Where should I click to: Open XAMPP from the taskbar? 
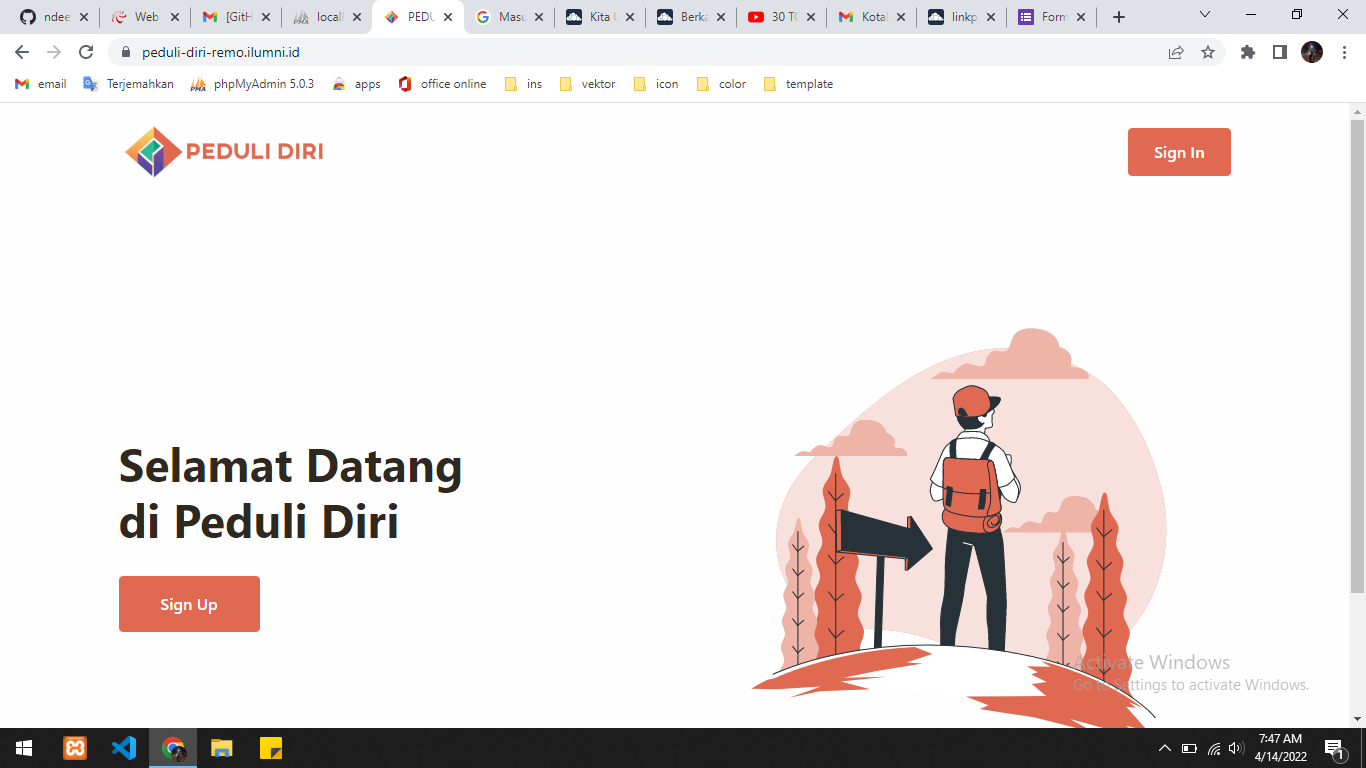(x=75, y=748)
